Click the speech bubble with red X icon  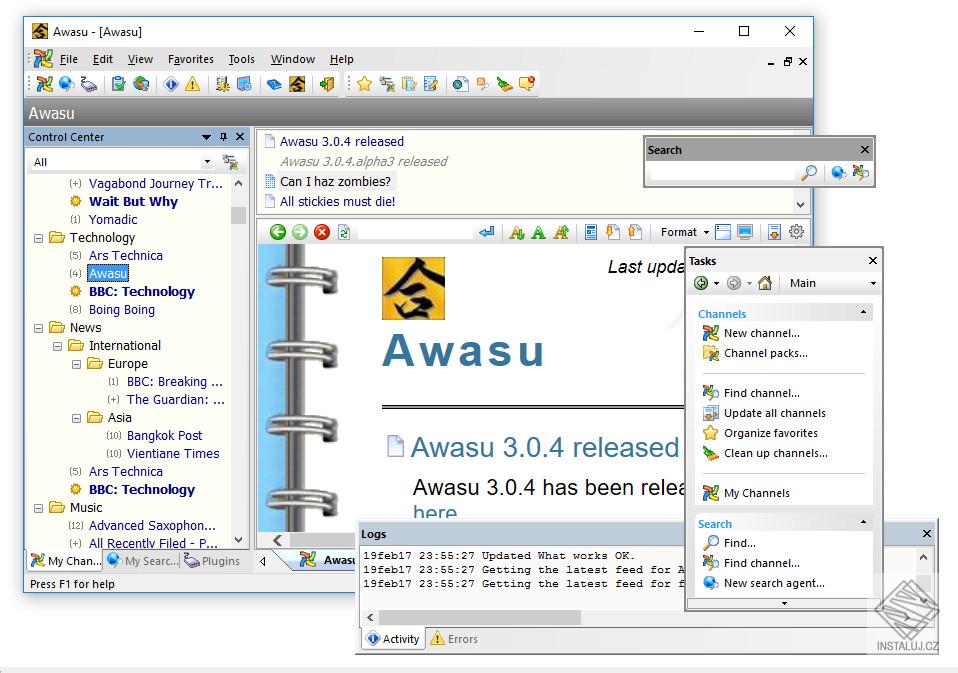[x=527, y=84]
